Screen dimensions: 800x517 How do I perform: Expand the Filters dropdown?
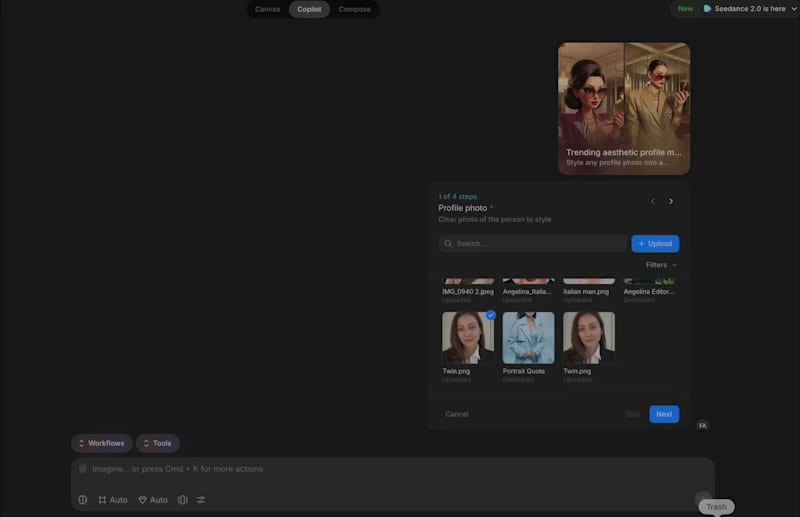tap(661, 265)
